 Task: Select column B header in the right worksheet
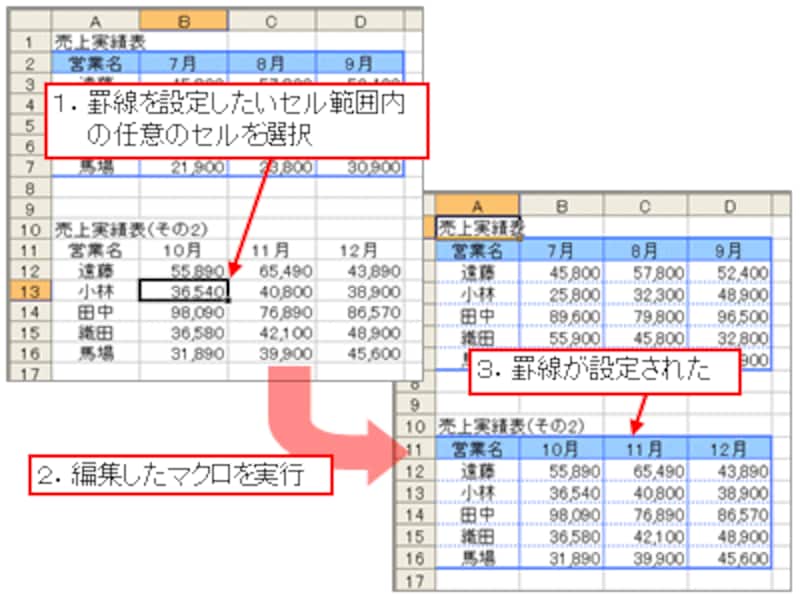click(x=561, y=206)
